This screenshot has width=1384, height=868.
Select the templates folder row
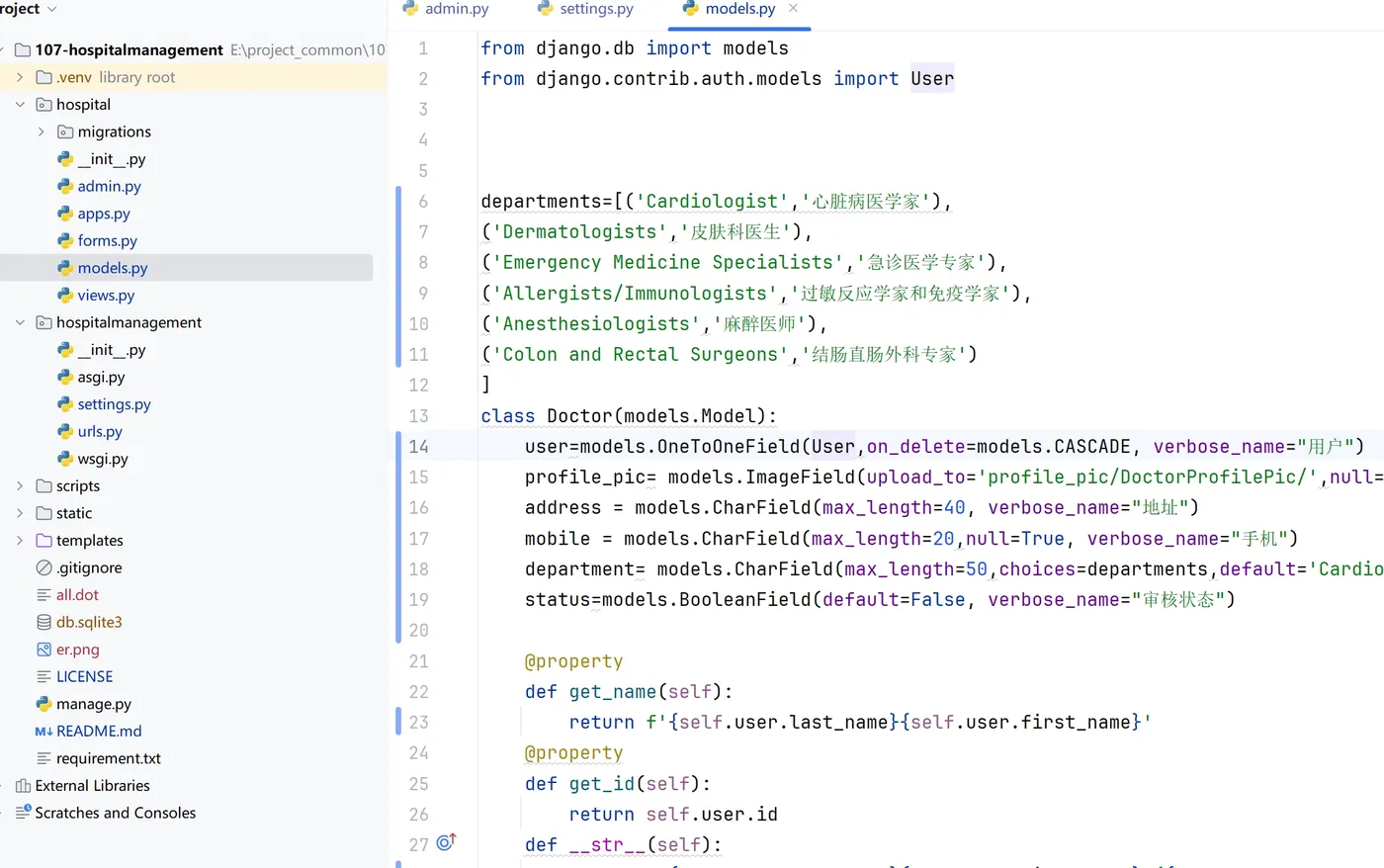point(193,541)
